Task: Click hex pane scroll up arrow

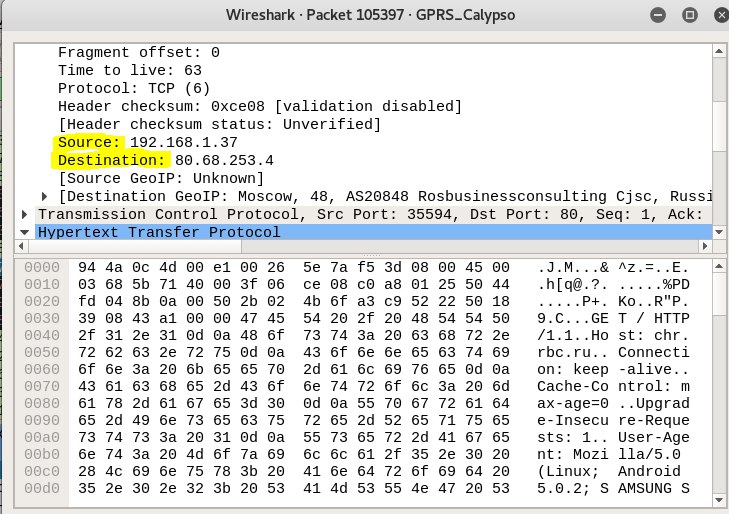Action: coord(719,266)
